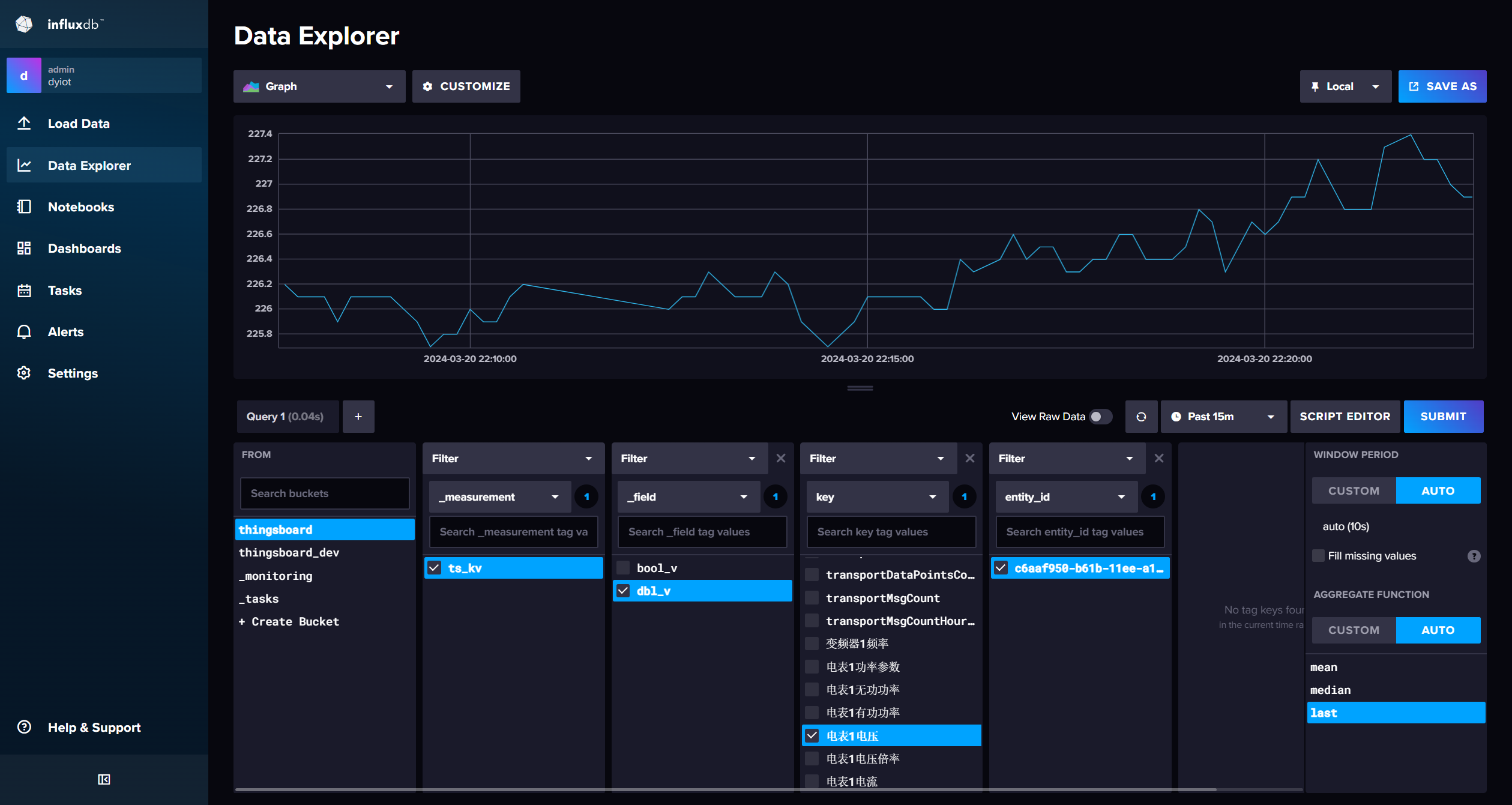Select the Query 1 tab
Image resolution: width=1512 pixels, height=805 pixels.
[288, 417]
